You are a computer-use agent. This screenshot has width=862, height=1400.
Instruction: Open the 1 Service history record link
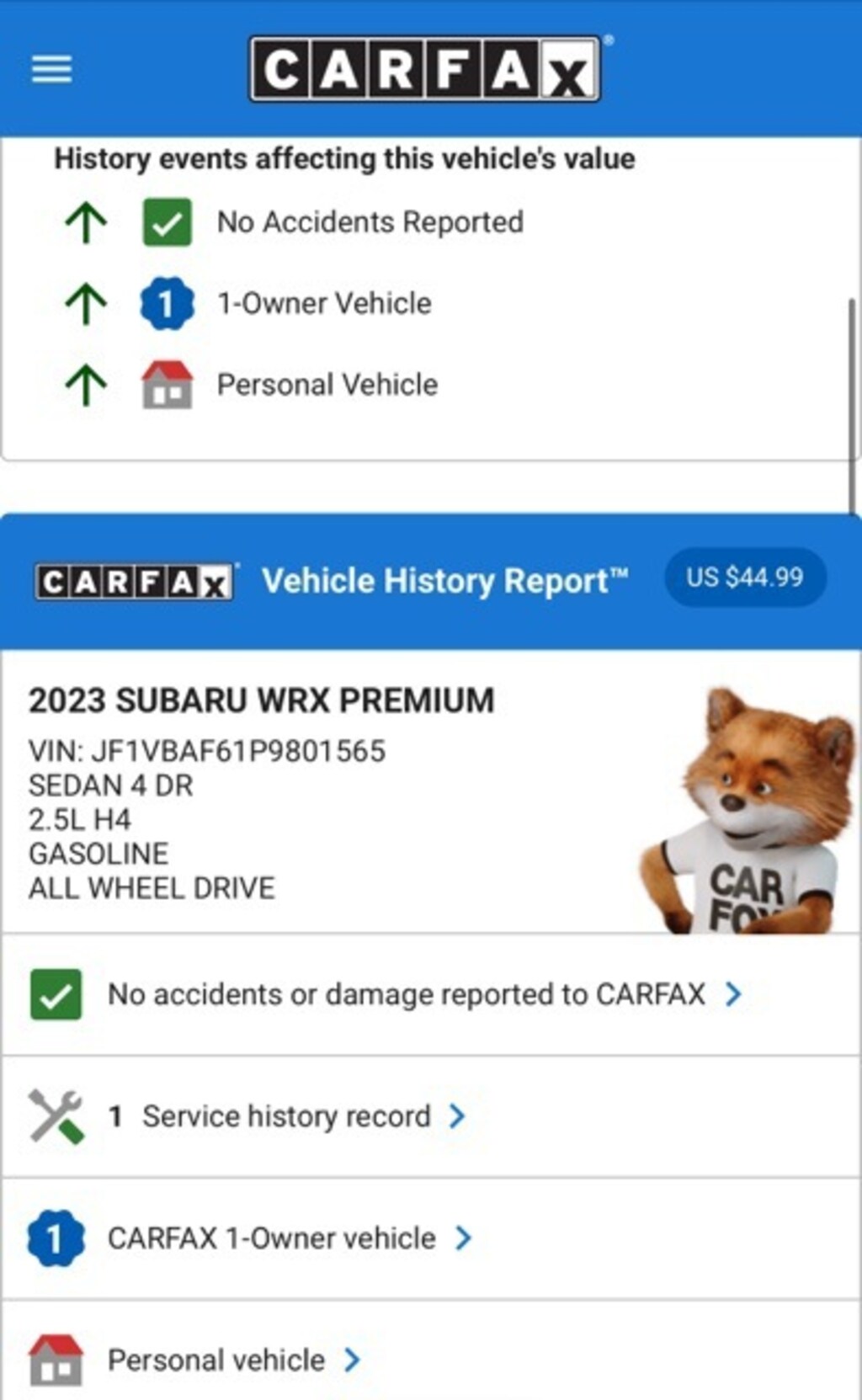click(x=269, y=1116)
